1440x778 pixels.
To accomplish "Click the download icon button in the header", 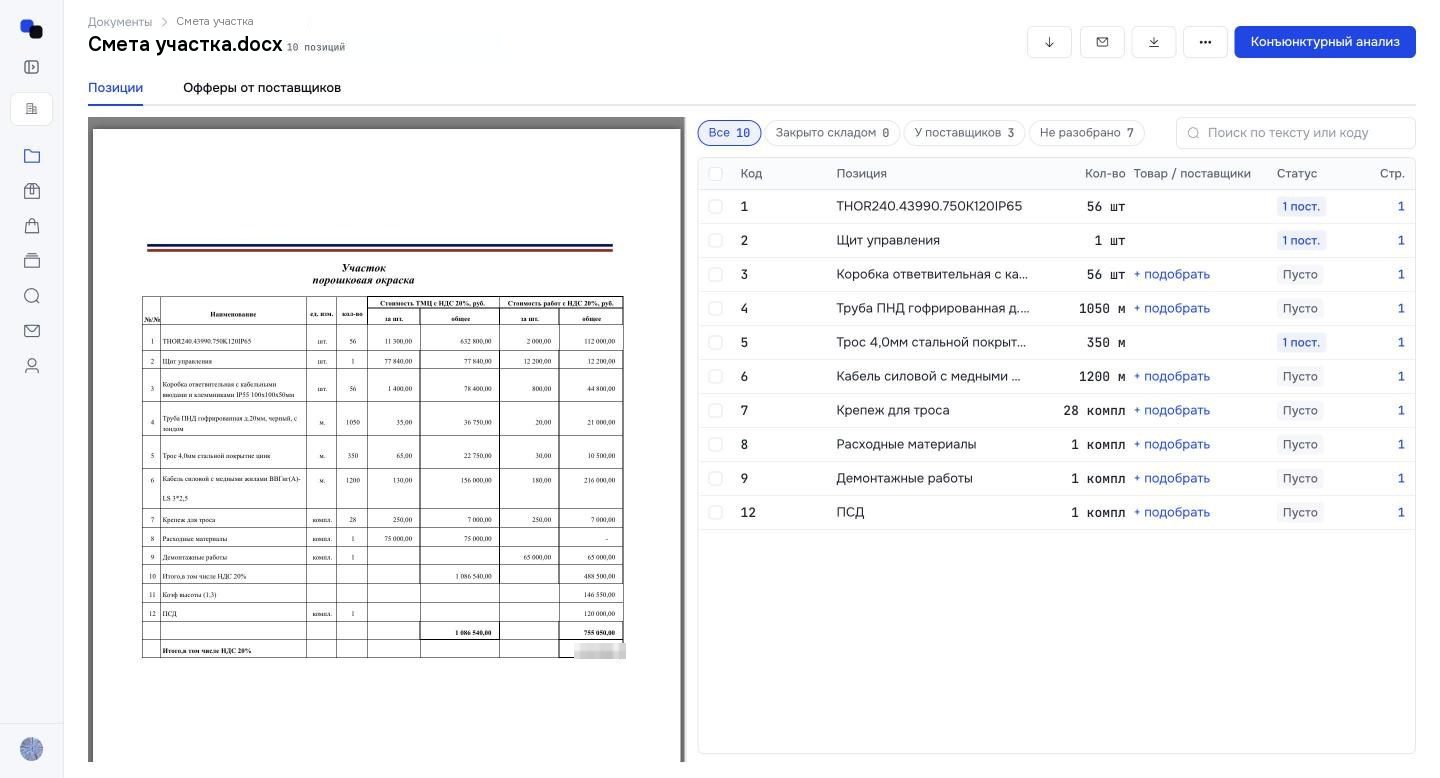I will point(1154,42).
